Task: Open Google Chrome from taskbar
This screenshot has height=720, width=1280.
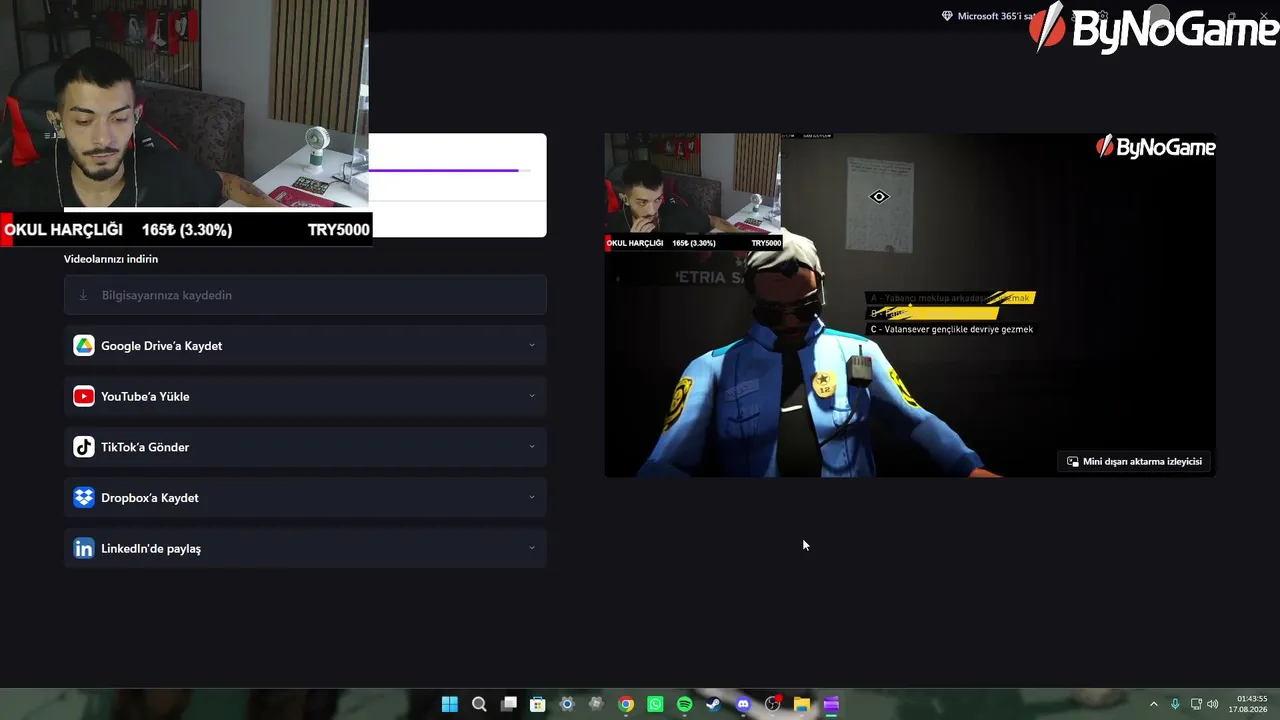Action: point(626,704)
